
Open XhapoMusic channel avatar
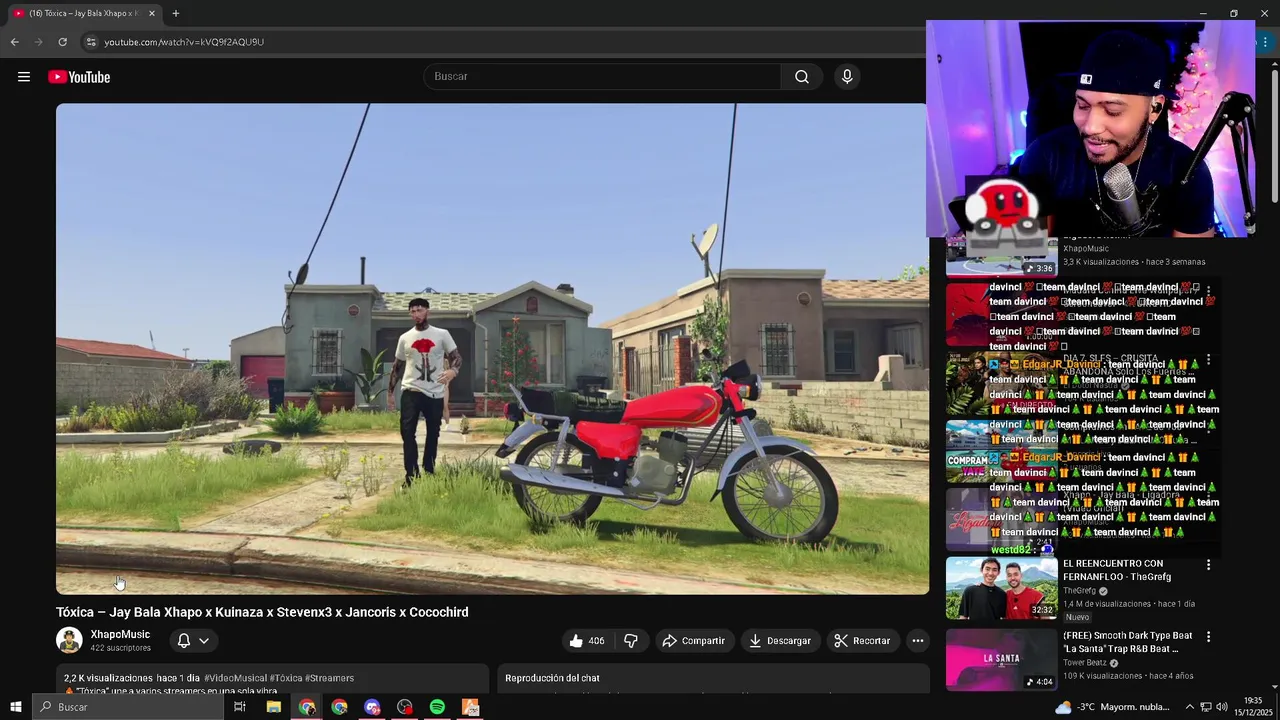(x=69, y=640)
